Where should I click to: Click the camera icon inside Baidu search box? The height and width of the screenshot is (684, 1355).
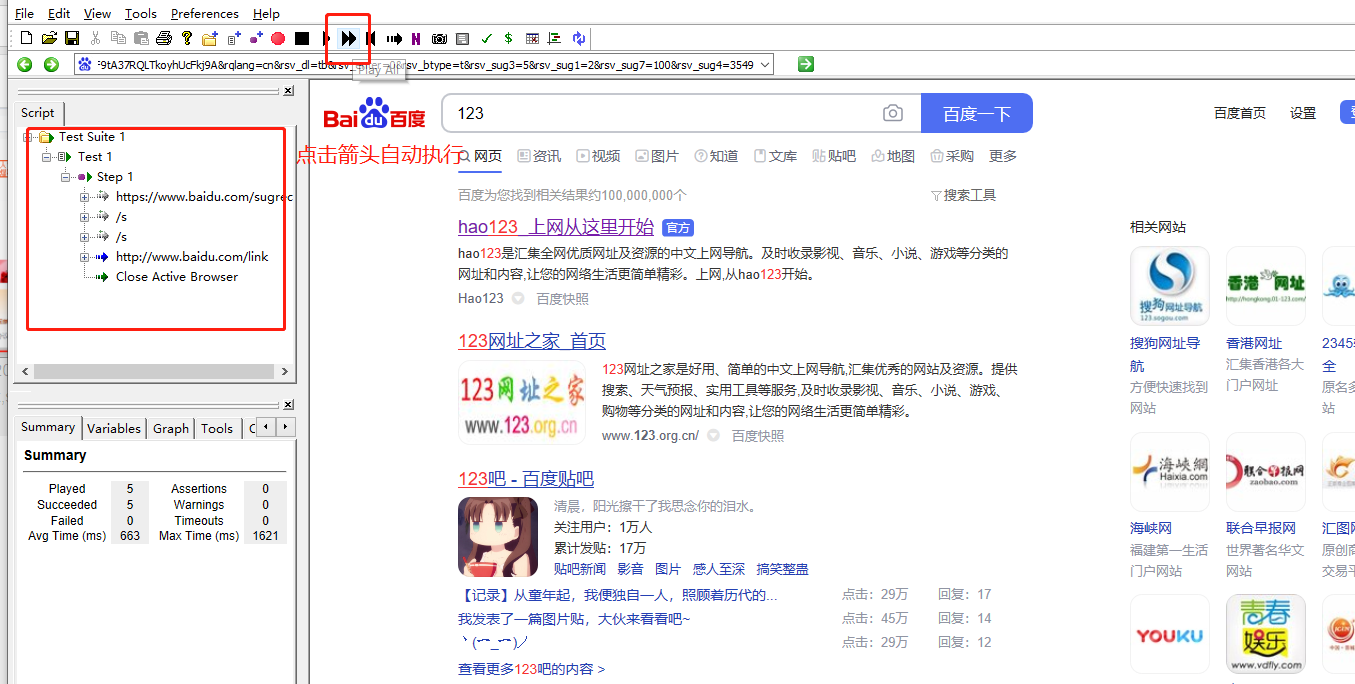pyautogui.click(x=892, y=113)
